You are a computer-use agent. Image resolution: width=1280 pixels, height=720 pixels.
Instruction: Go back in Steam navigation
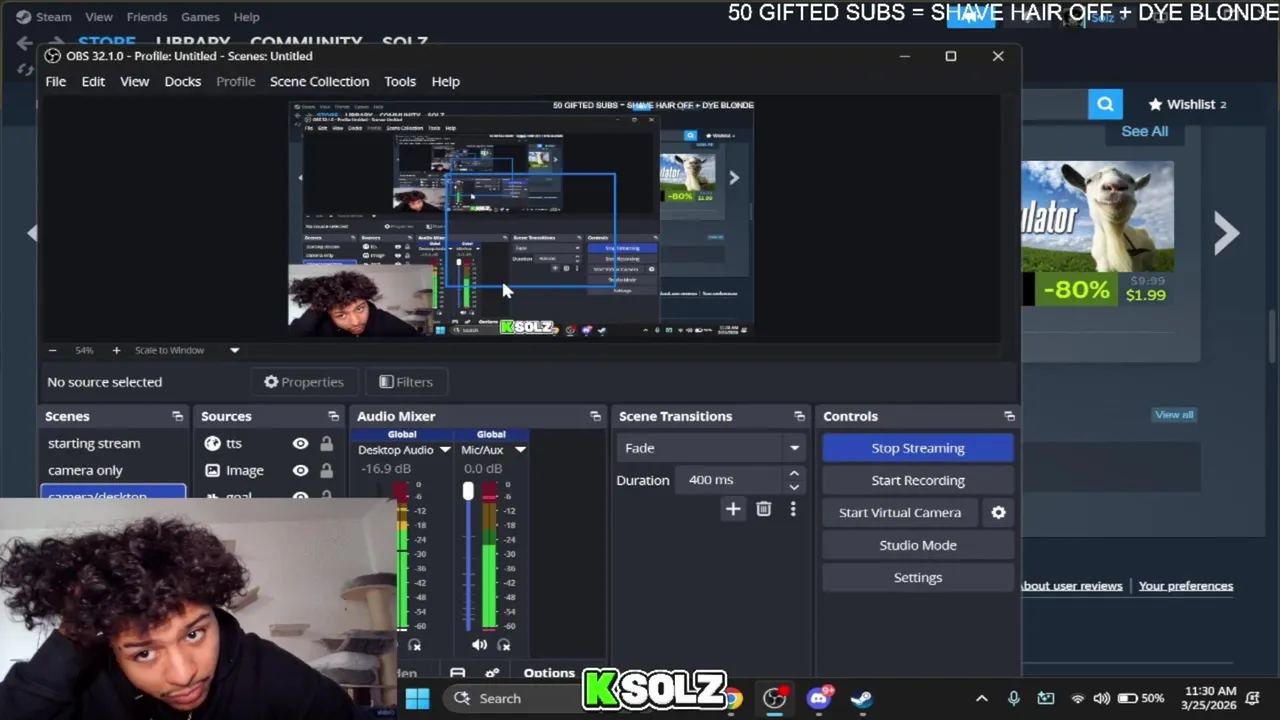(24, 43)
